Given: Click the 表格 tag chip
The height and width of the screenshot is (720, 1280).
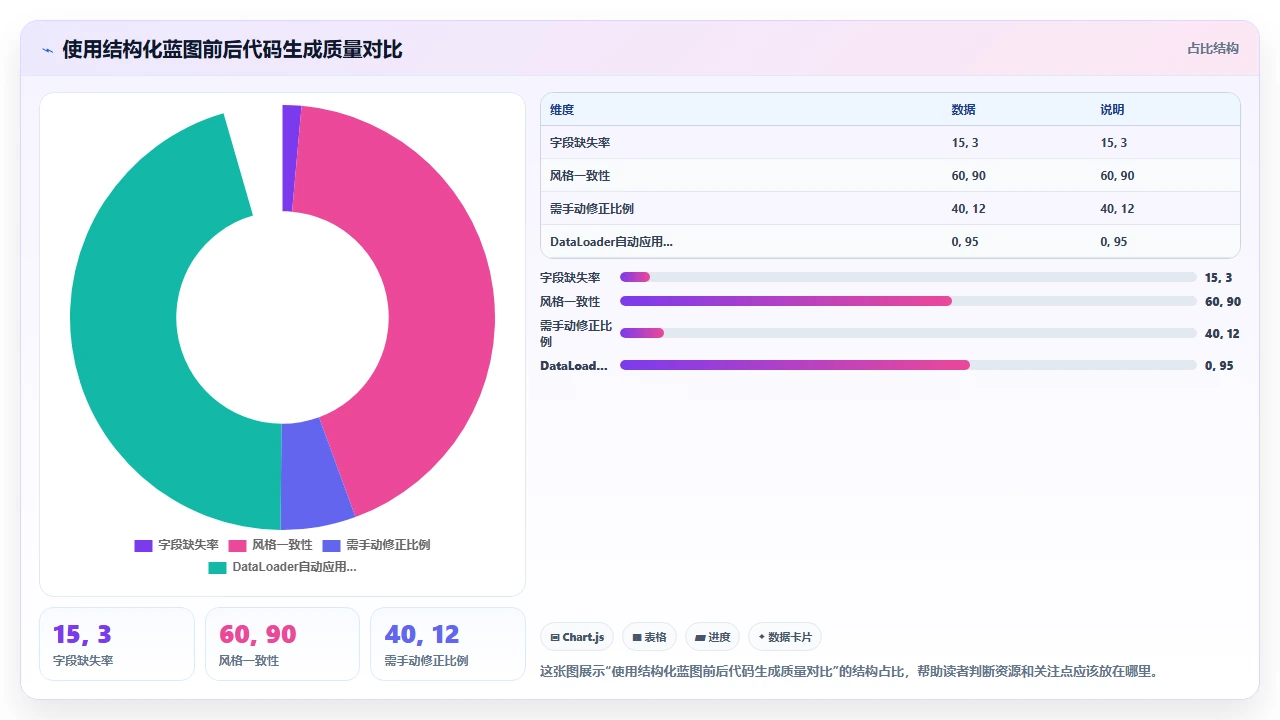Looking at the screenshot, I should (x=649, y=637).
